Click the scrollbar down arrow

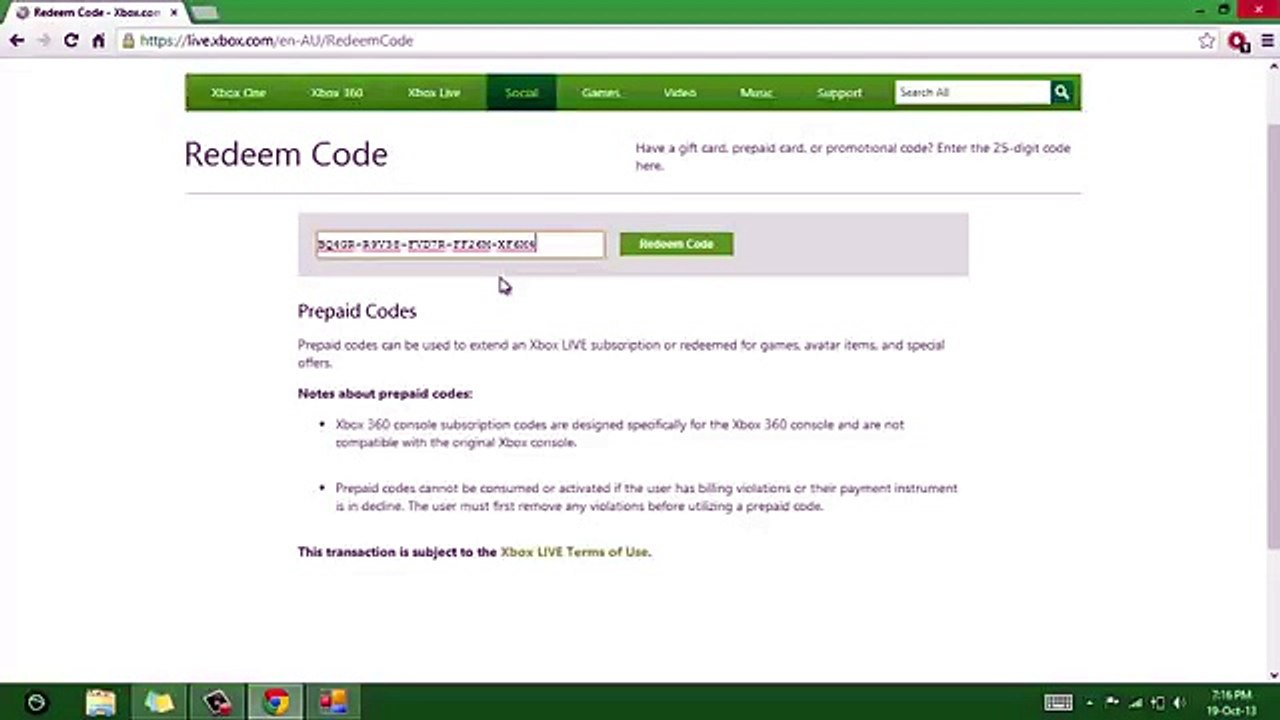click(1273, 674)
